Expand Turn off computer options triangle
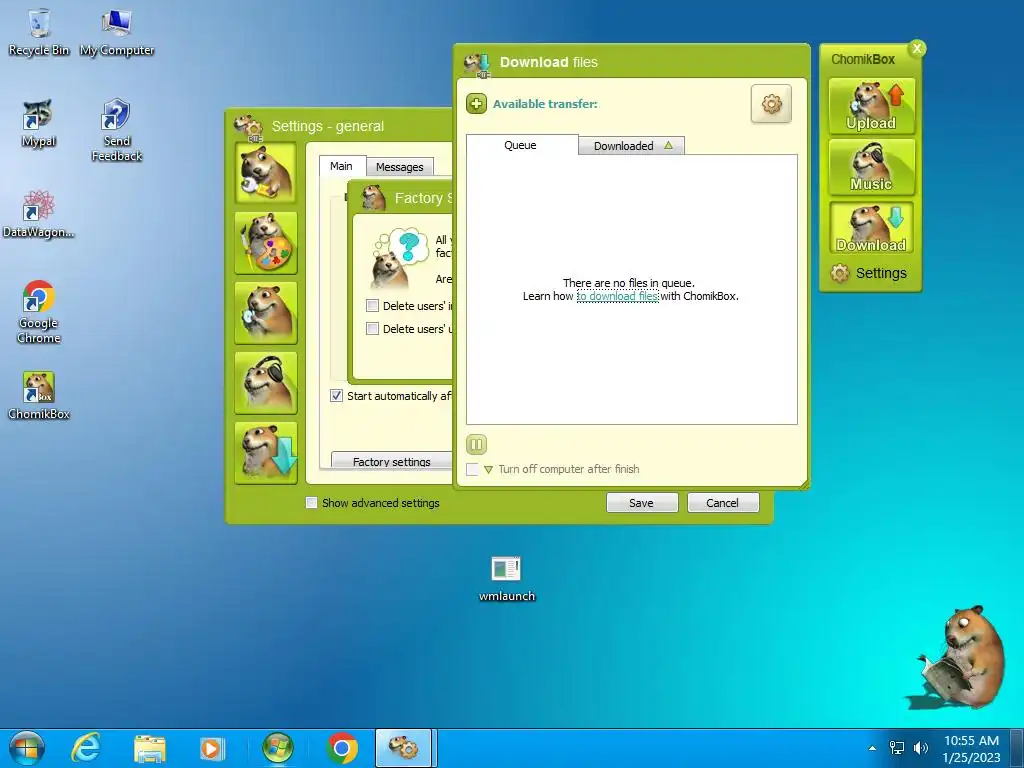 (x=488, y=470)
